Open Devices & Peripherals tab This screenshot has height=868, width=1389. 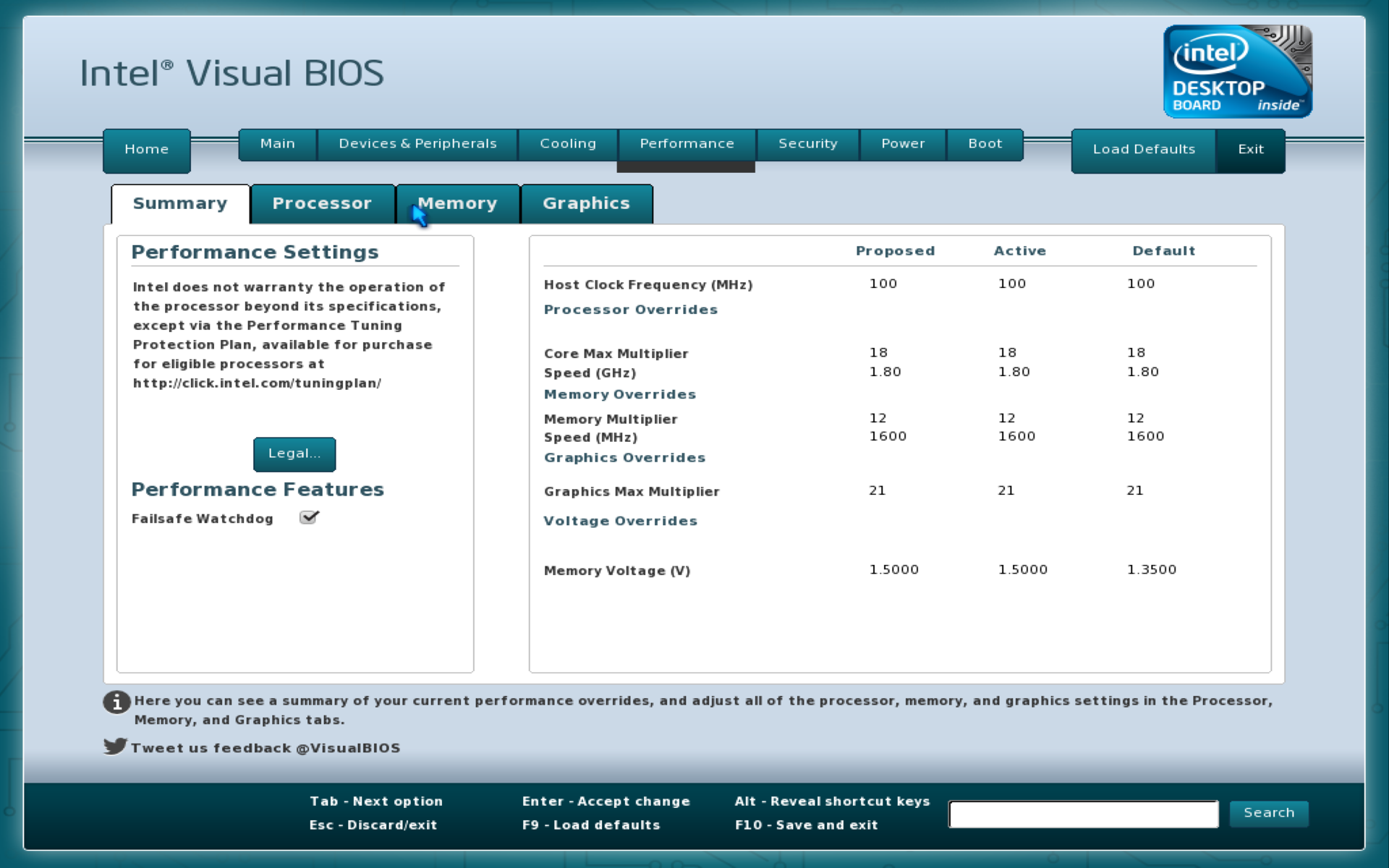coord(418,144)
